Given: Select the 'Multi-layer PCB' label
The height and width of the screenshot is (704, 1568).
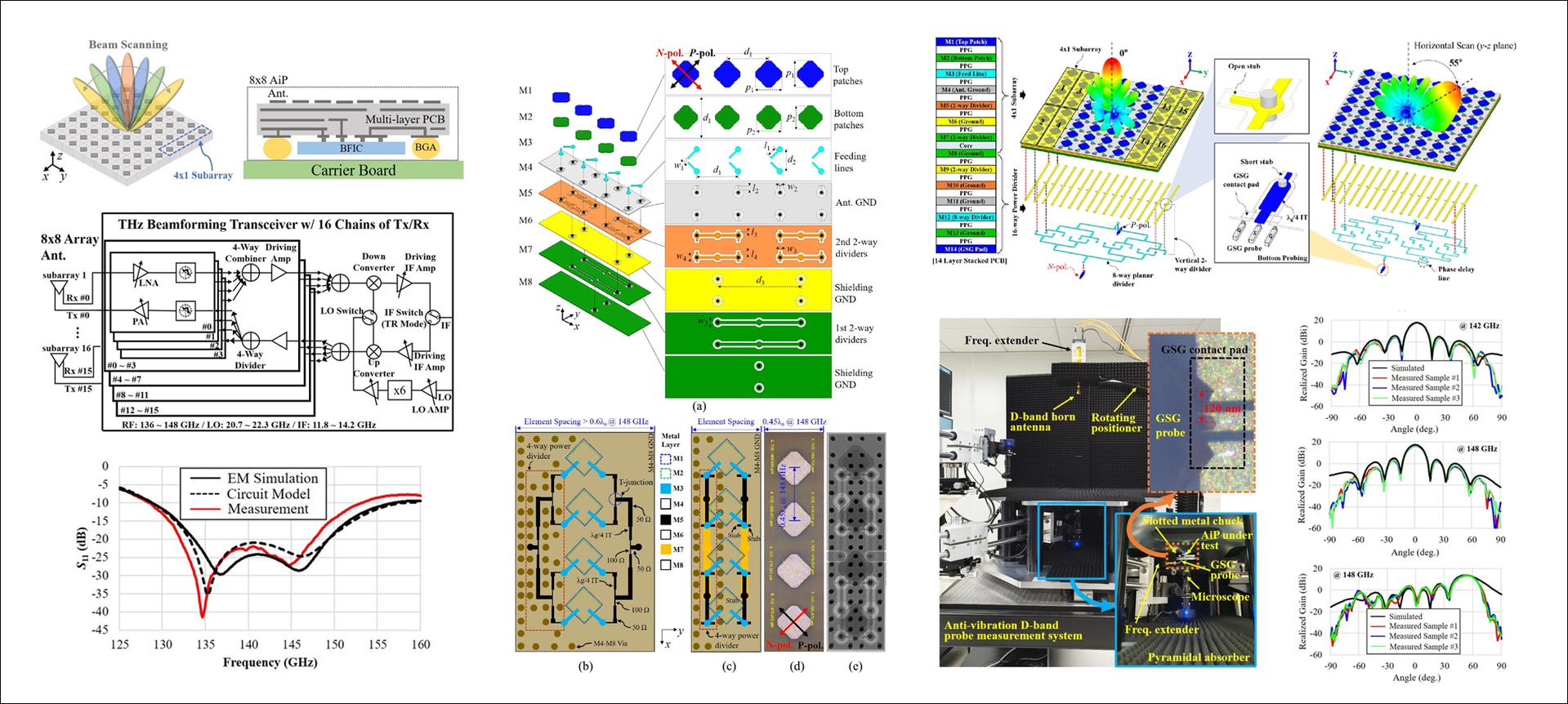Looking at the screenshot, I should pyautogui.click(x=404, y=119).
